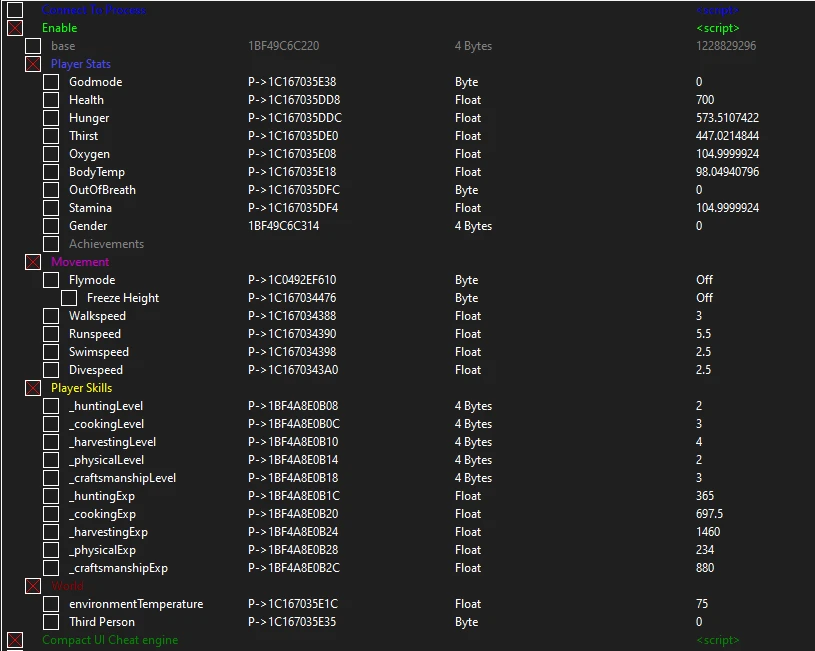The width and height of the screenshot is (815, 651).
Task: Freeze the Health value checkbox
Action: click(x=51, y=100)
